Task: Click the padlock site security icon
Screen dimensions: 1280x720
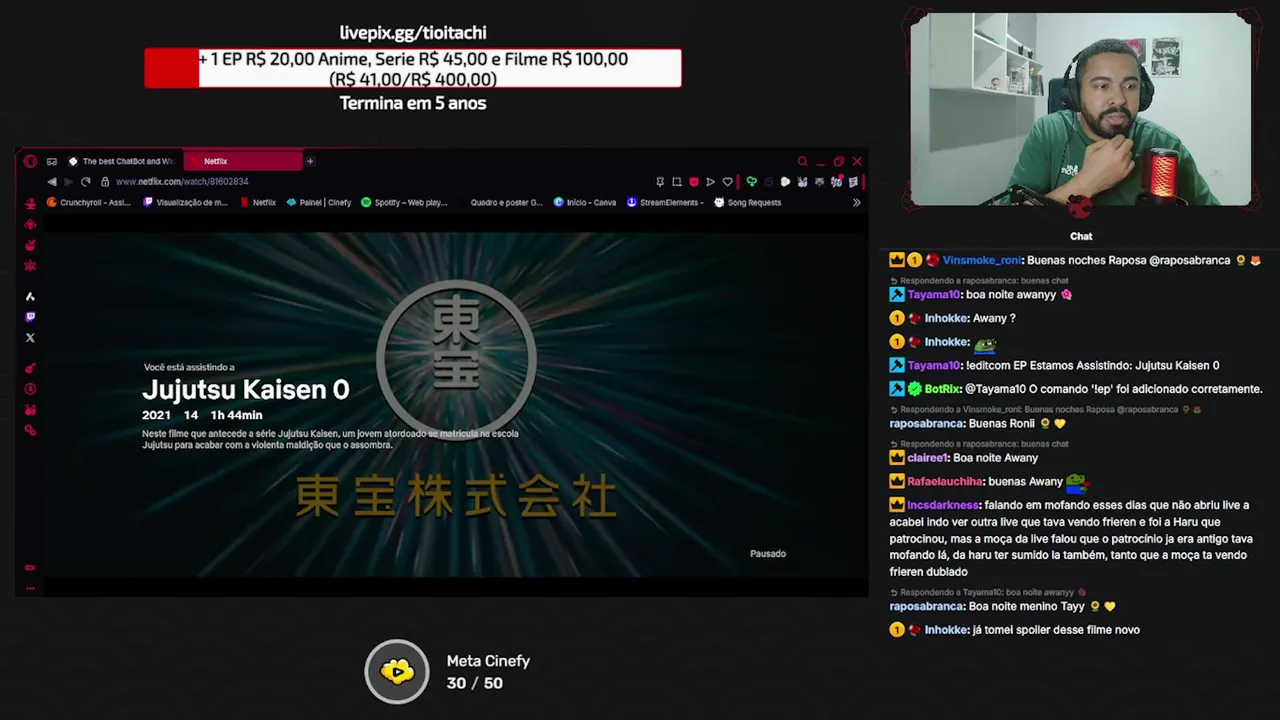Action: pos(105,182)
